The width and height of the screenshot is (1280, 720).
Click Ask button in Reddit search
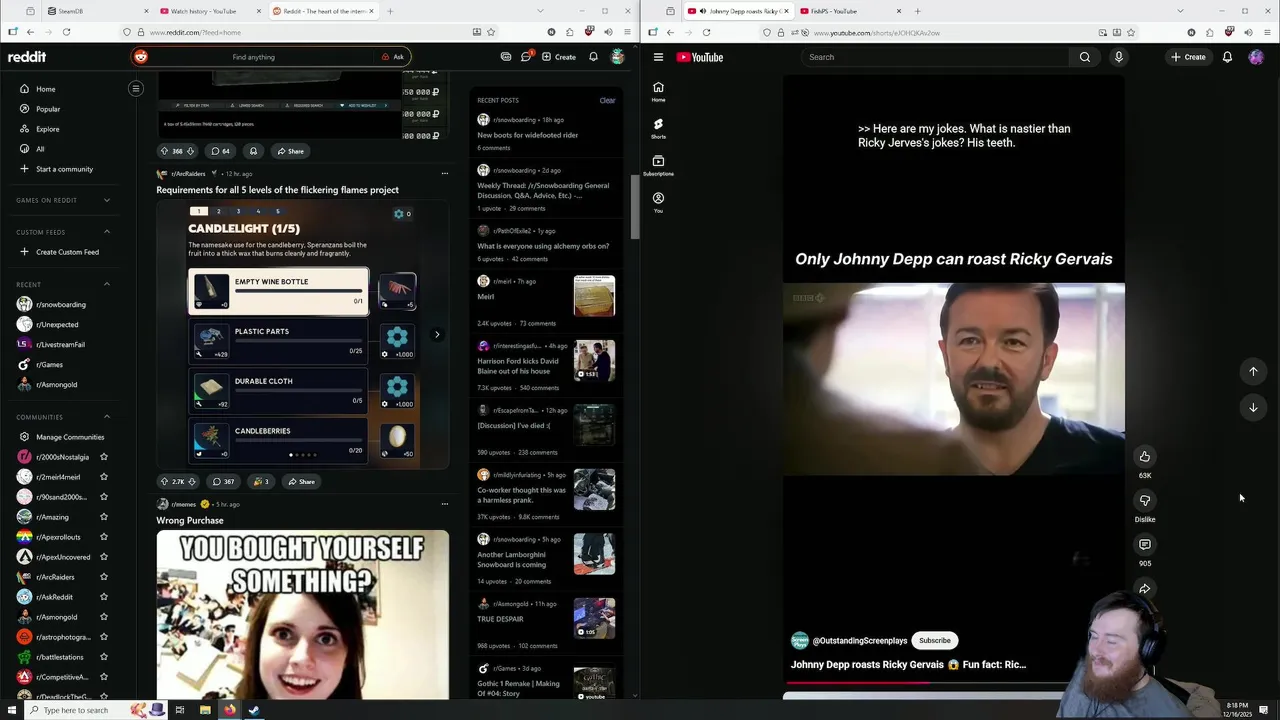(x=393, y=57)
